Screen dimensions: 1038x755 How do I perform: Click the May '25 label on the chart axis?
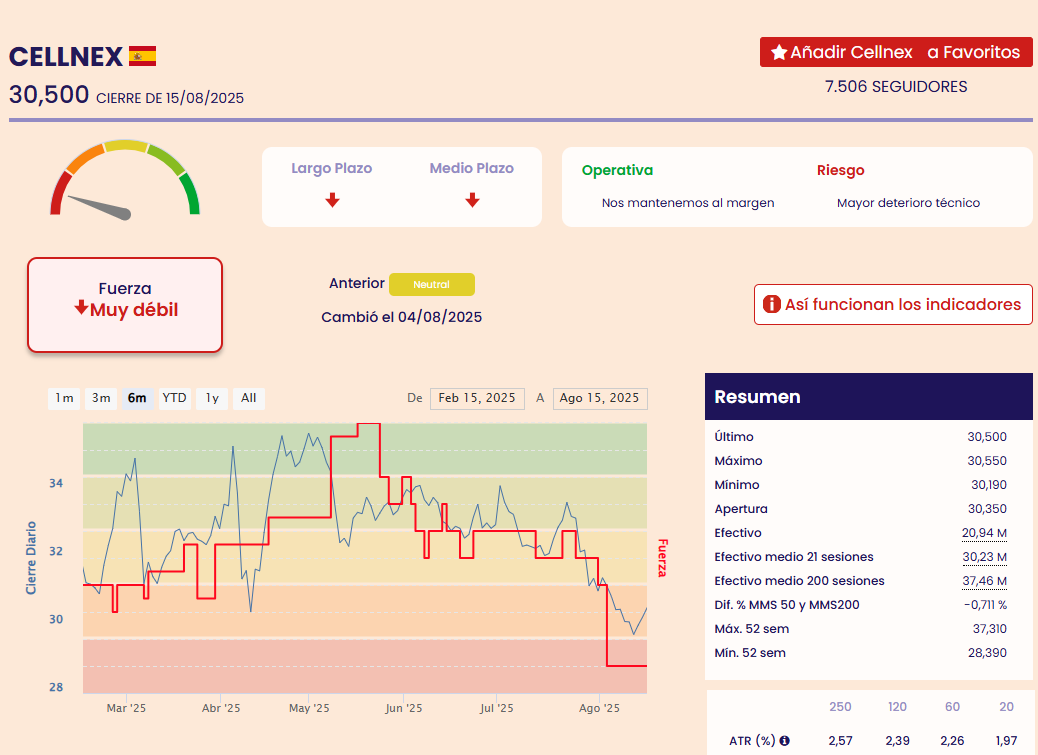click(309, 708)
